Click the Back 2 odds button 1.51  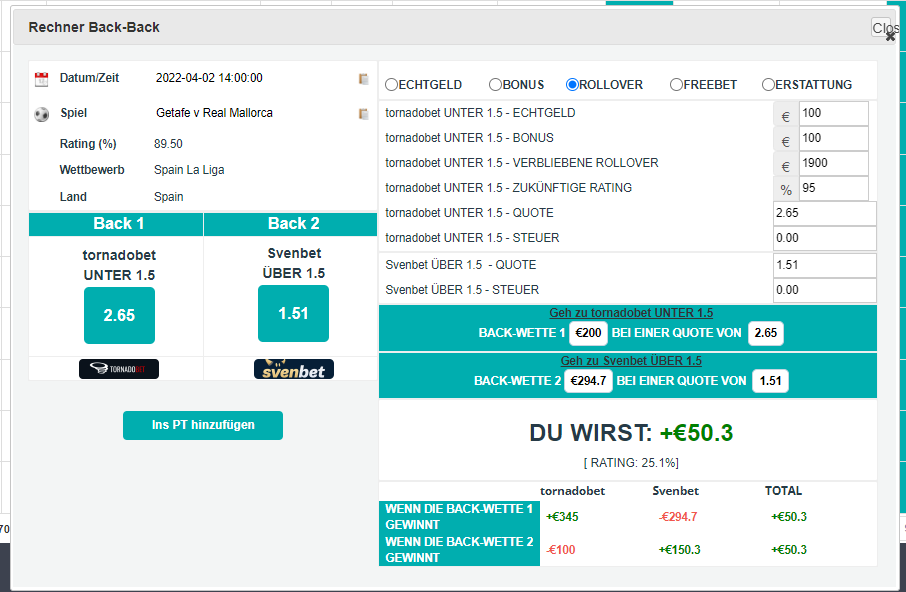294,314
